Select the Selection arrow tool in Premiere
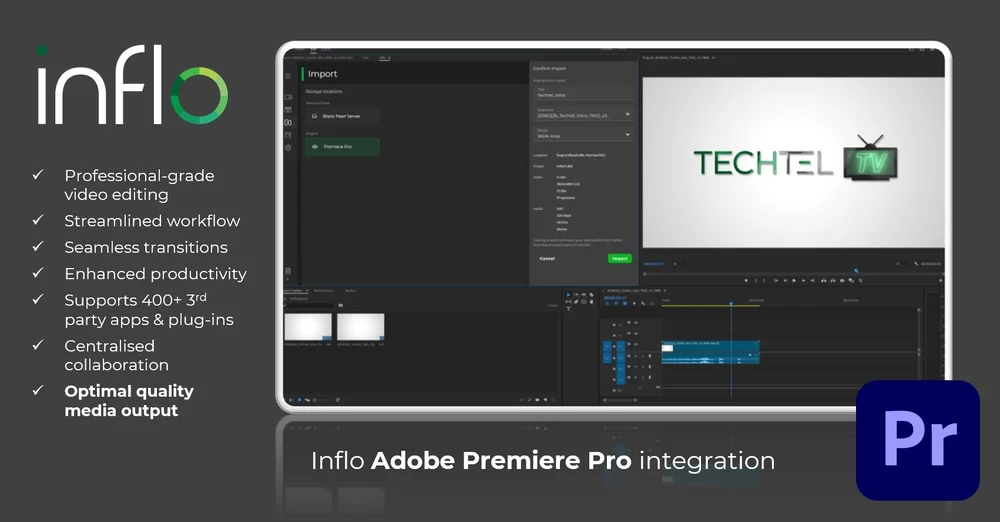1000x522 pixels. click(x=568, y=295)
